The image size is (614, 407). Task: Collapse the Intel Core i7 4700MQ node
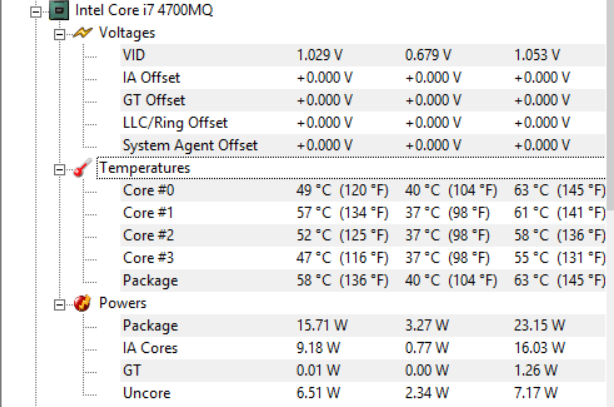[33, 12]
